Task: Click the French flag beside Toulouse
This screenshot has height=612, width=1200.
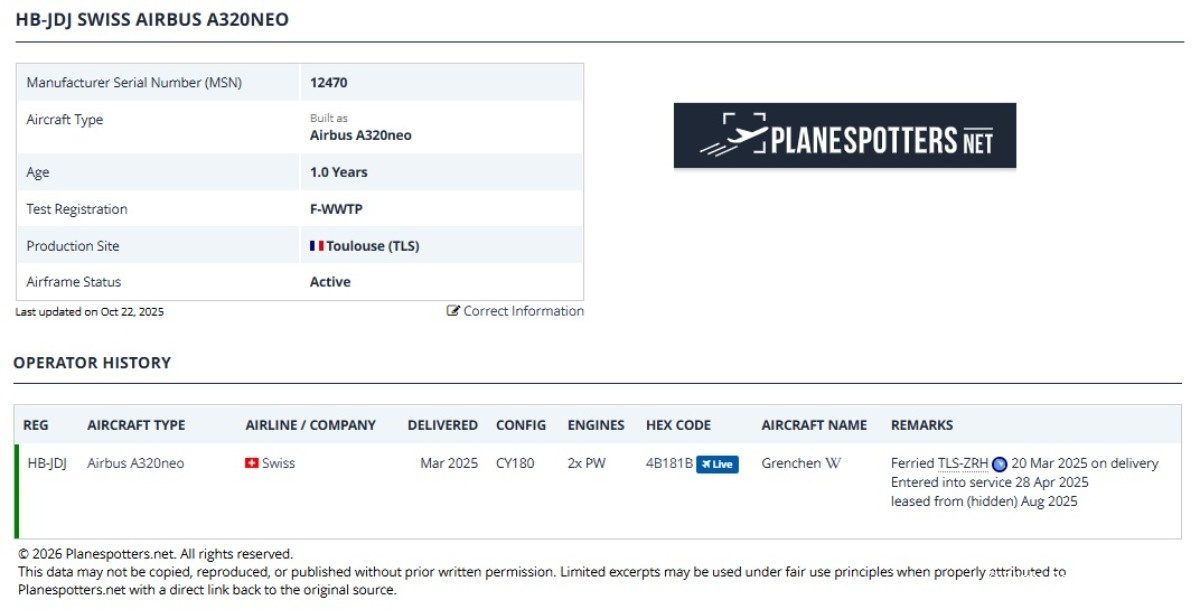Action: (x=316, y=246)
